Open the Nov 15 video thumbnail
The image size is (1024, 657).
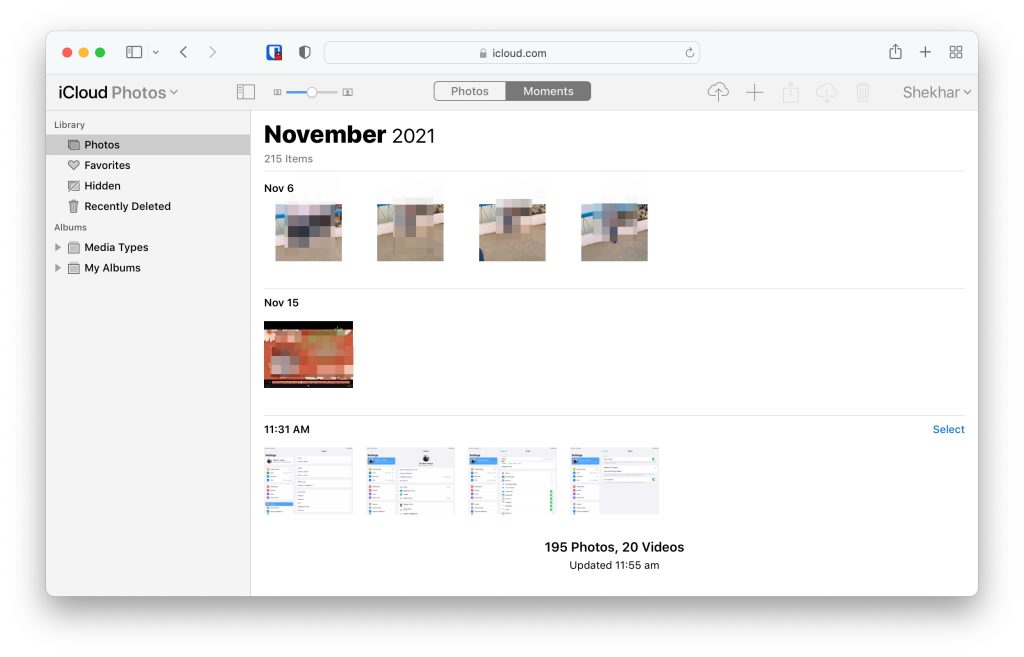(308, 355)
